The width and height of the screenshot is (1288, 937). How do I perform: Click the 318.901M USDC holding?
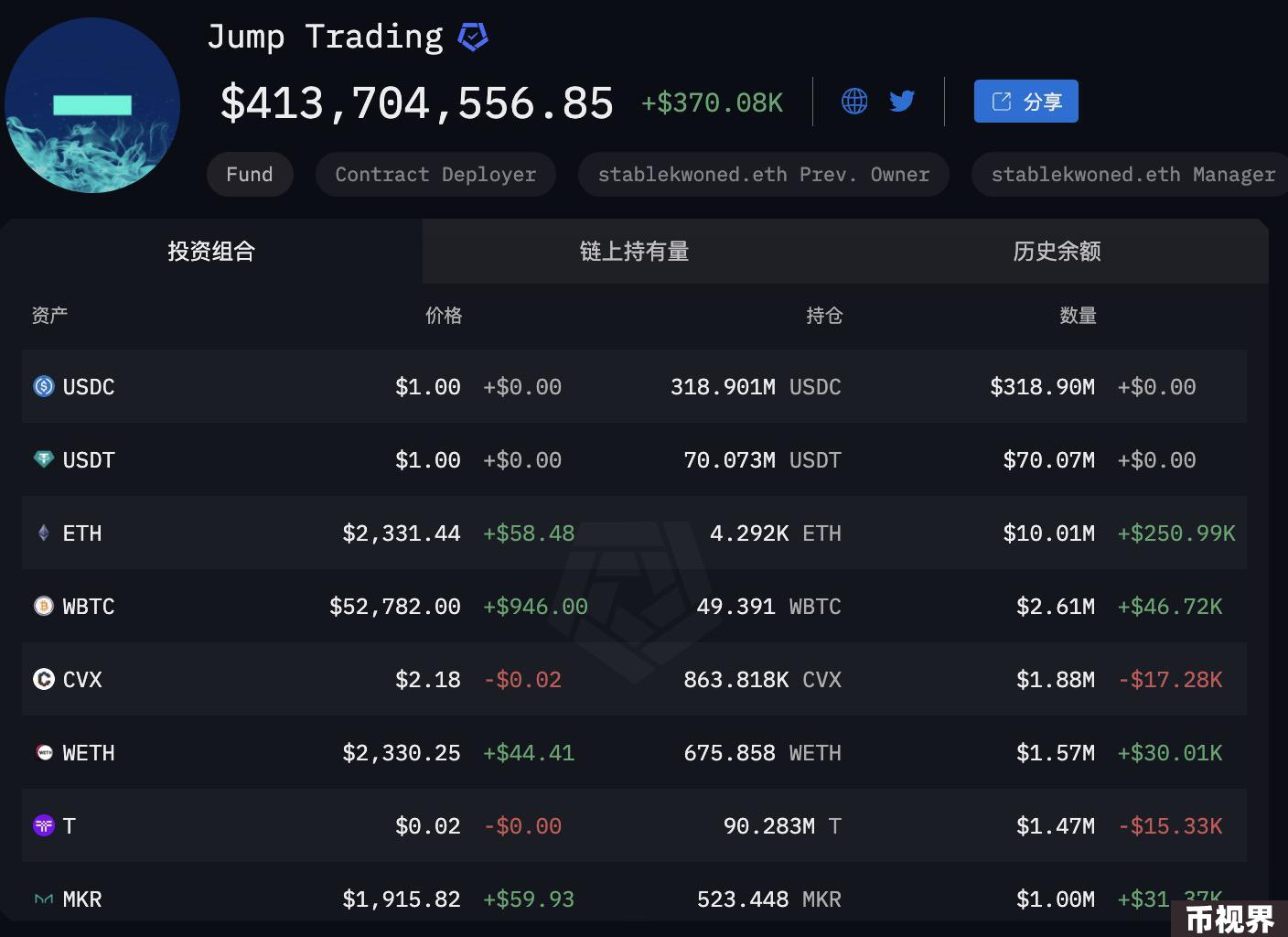click(756, 387)
